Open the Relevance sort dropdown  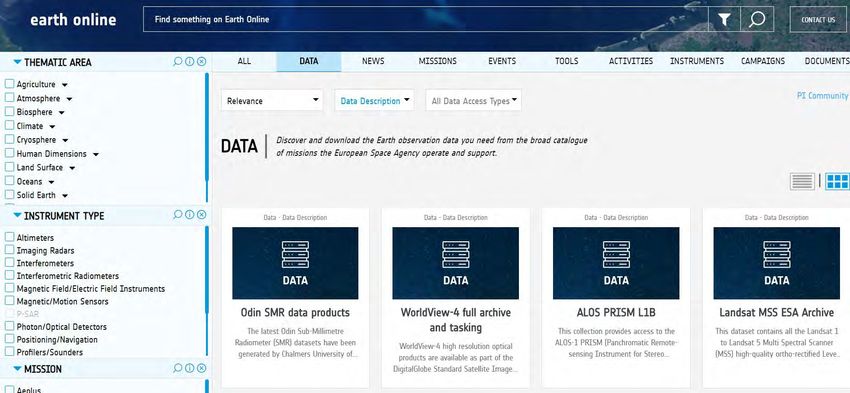click(x=272, y=100)
